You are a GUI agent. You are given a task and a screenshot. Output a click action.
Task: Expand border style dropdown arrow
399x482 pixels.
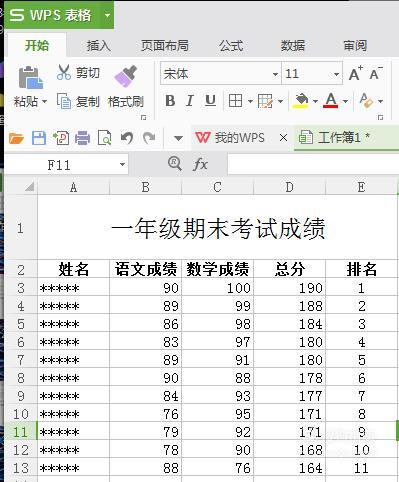tap(250, 101)
